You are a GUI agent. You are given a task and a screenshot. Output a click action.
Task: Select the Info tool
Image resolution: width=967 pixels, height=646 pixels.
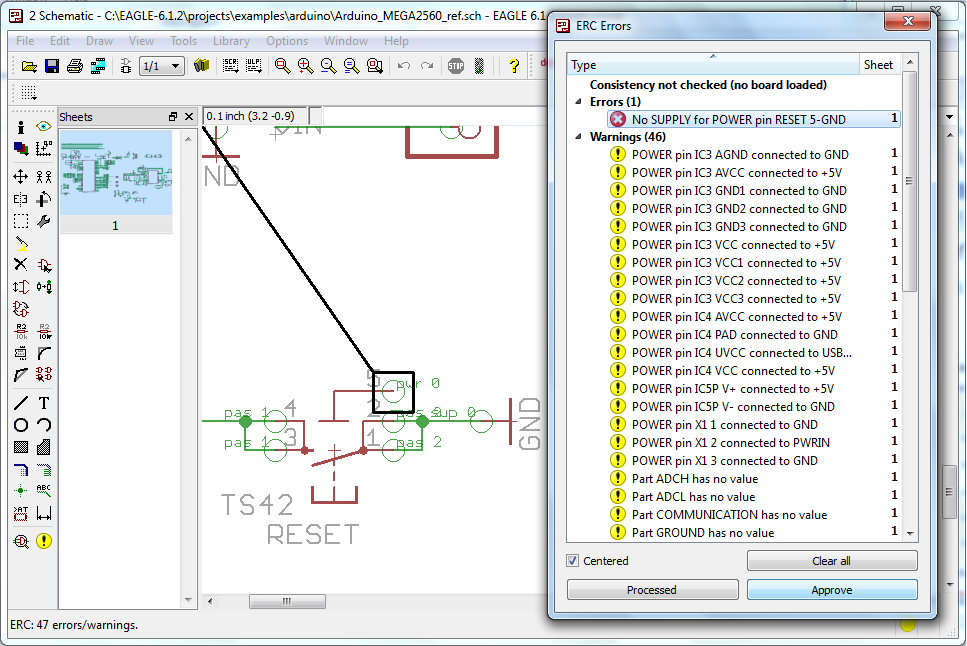point(21,127)
